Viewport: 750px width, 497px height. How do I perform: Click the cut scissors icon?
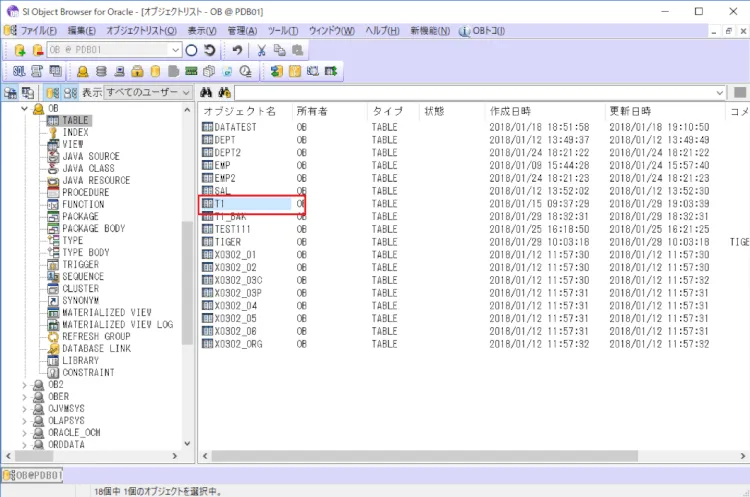(261, 50)
